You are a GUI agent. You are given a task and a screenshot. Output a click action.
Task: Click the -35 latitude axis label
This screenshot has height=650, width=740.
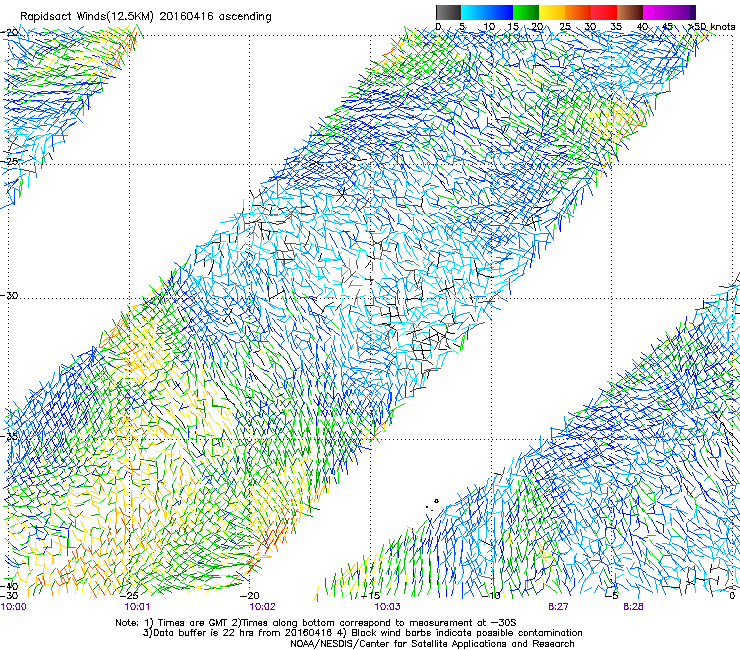(10, 436)
